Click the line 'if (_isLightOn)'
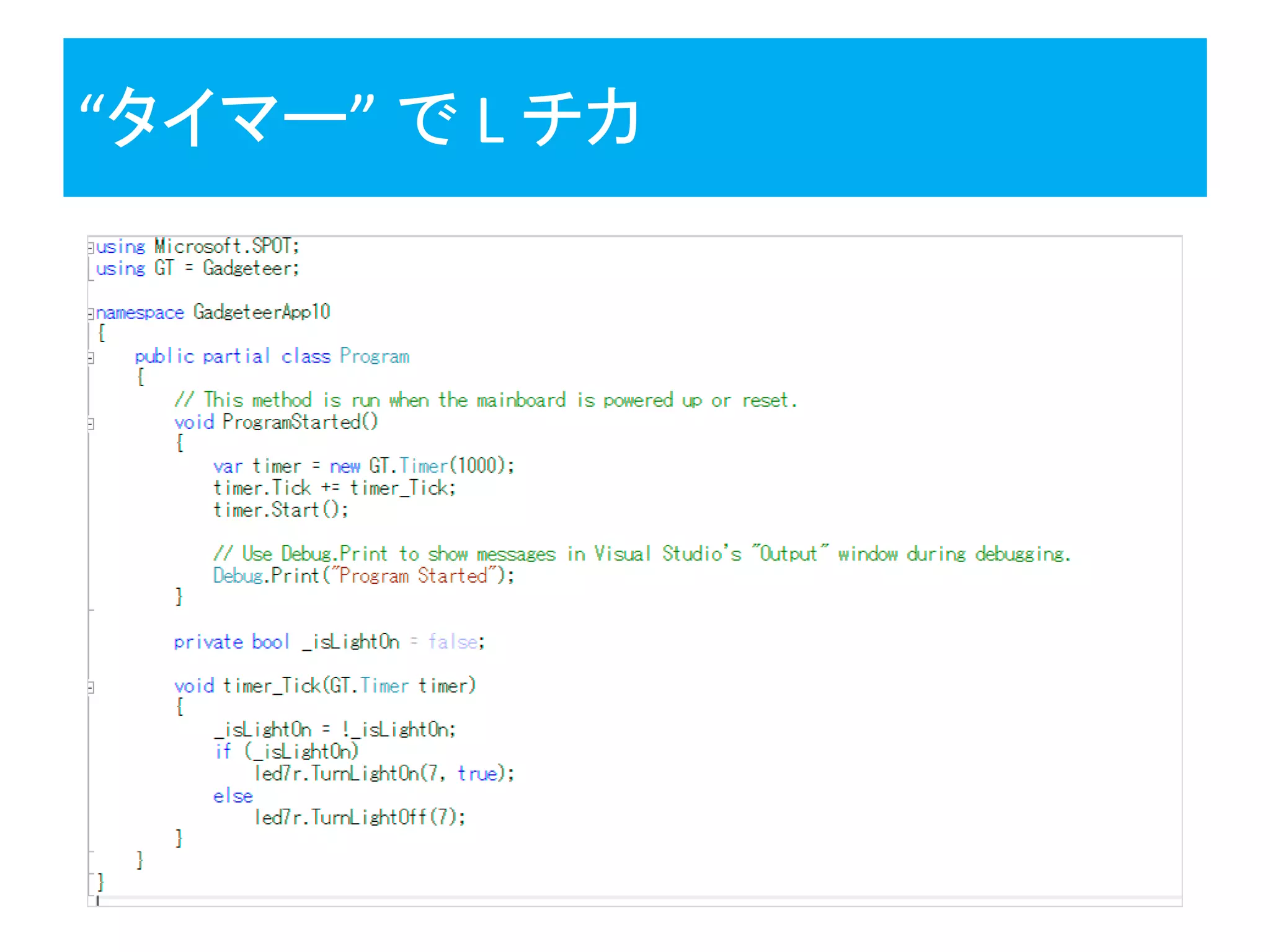Screen dimensions: 1270x952 [286, 752]
